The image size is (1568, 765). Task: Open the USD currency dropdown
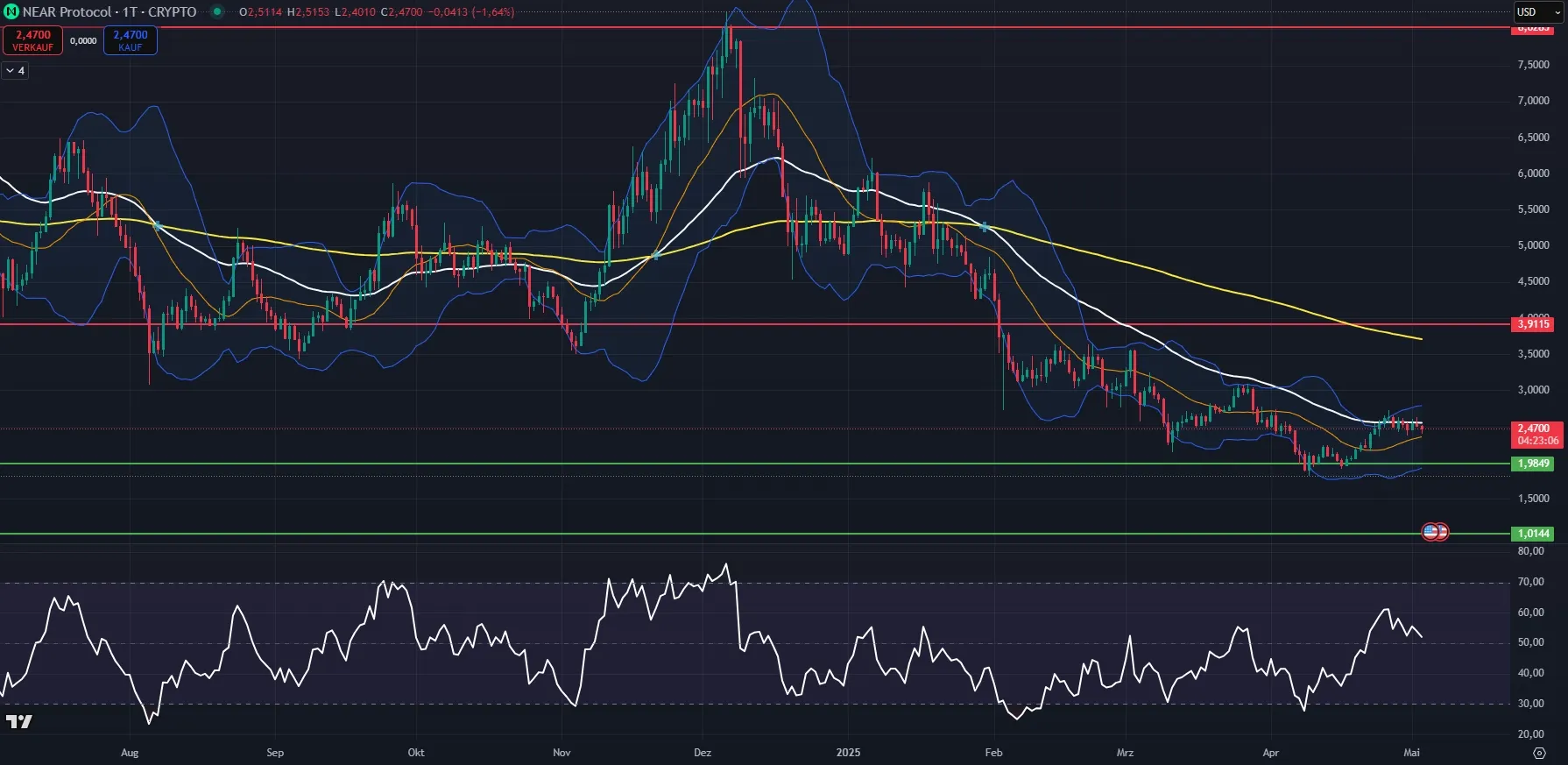pyautogui.click(x=1538, y=11)
